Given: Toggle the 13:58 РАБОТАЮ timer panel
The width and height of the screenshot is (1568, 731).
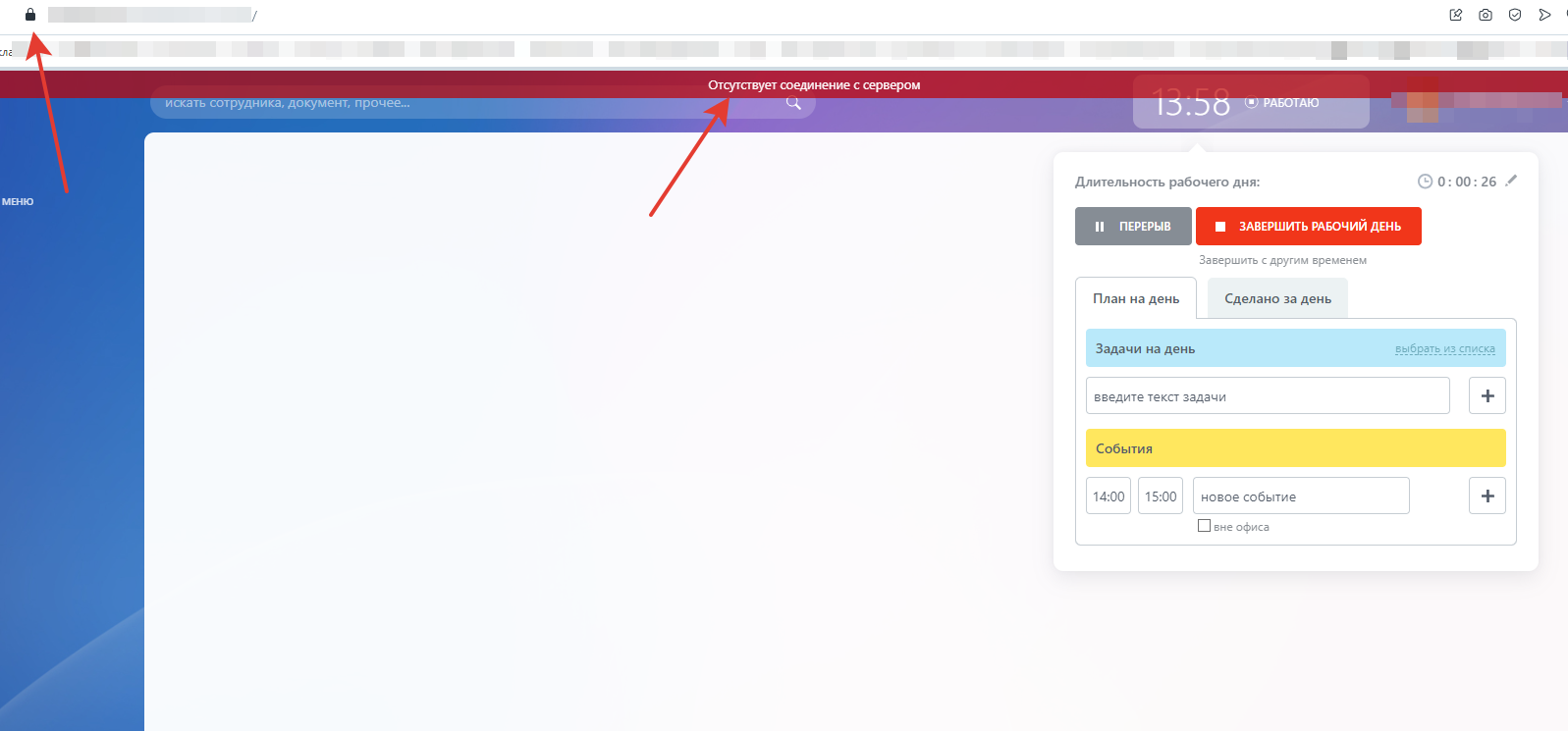Looking at the screenshot, I should (x=1250, y=102).
